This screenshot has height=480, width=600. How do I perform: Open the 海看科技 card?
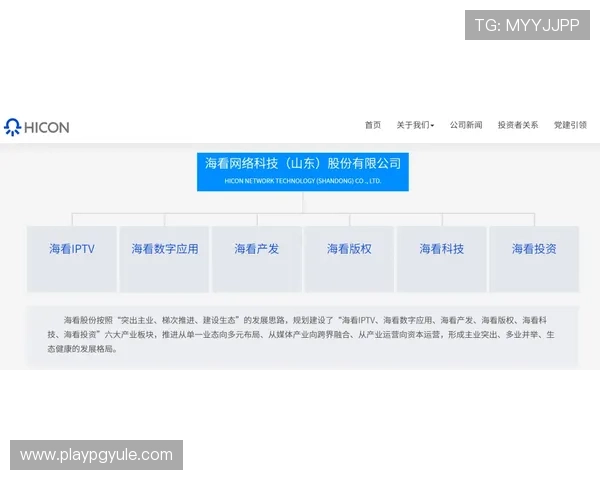[x=442, y=259]
